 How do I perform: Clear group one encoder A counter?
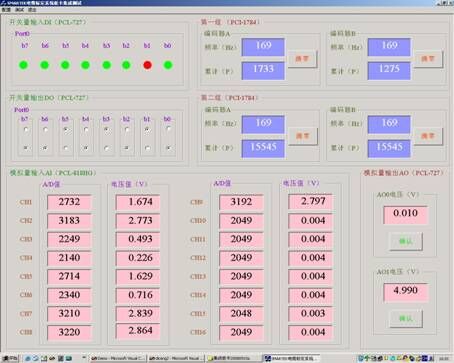click(302, 59)
